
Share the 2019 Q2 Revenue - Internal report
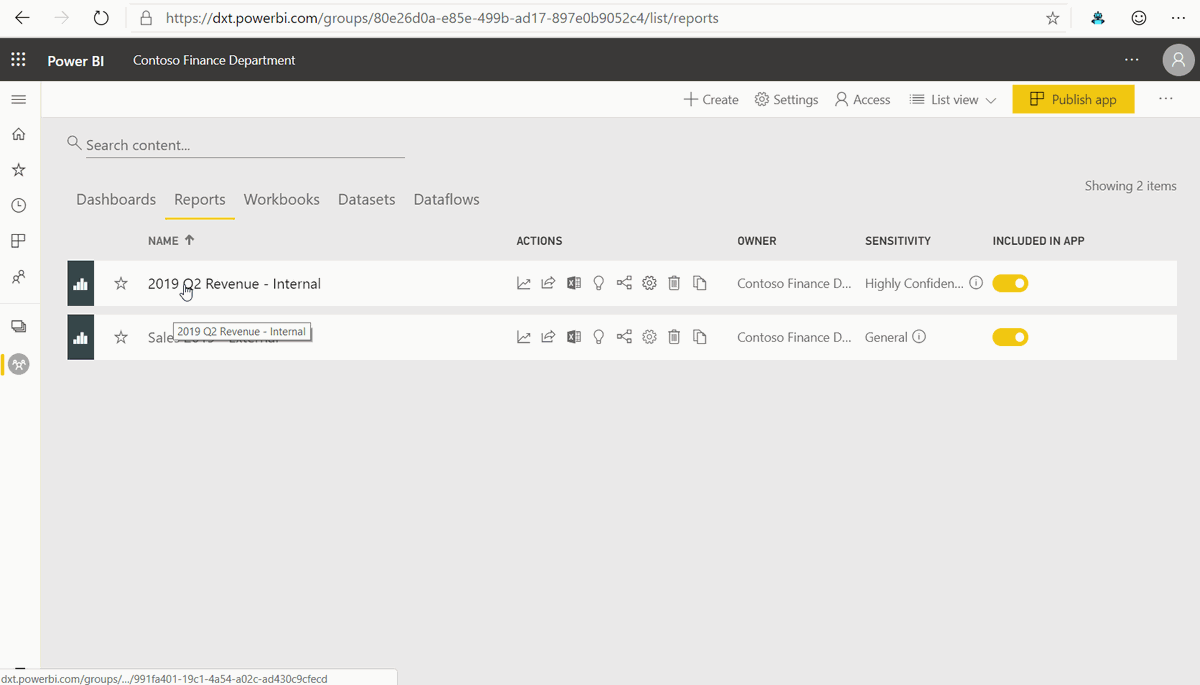click(x=548, y=283)
